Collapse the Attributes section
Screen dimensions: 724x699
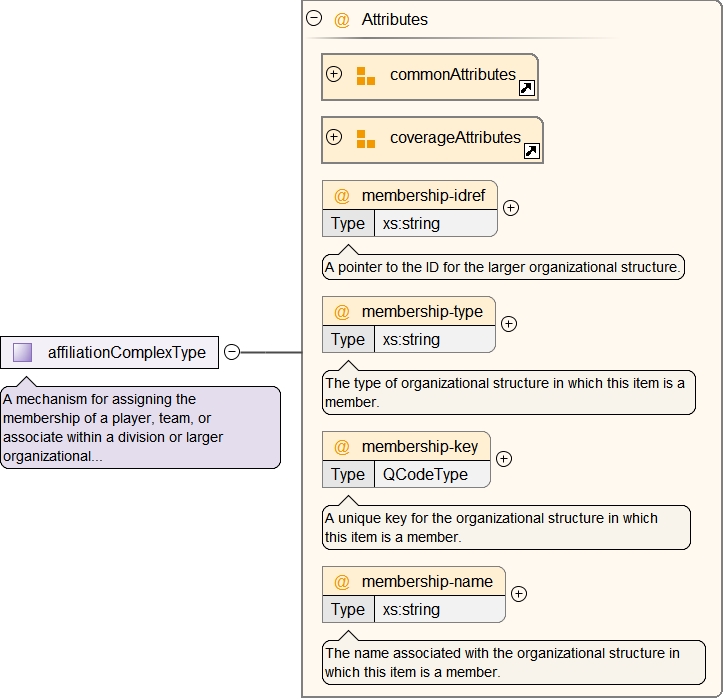tap(314, 18)
